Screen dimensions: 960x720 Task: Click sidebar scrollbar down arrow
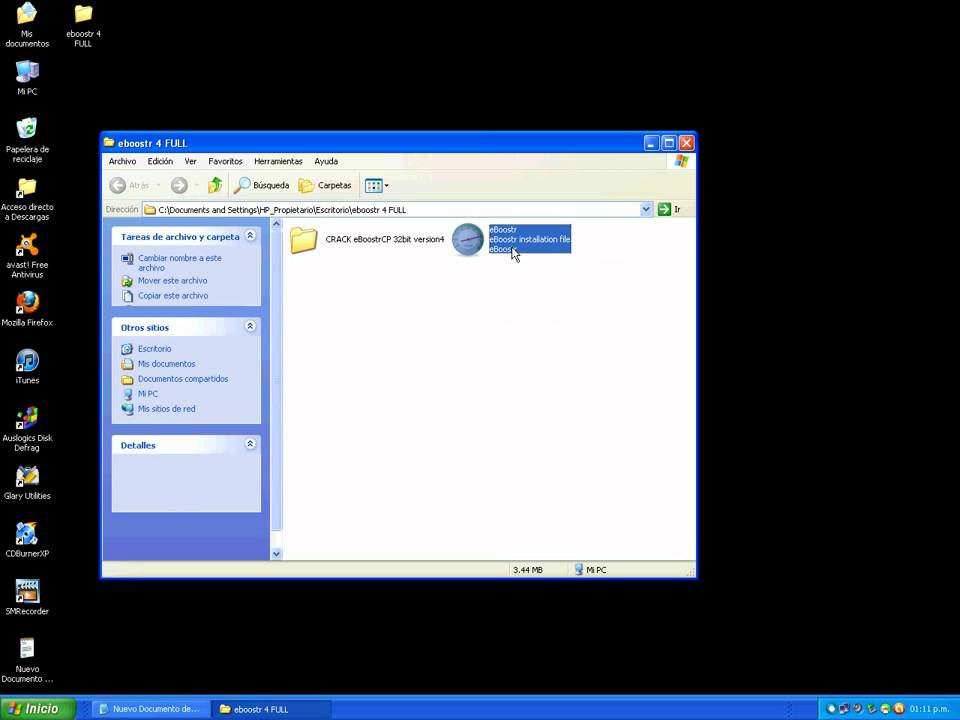(276, 554)
